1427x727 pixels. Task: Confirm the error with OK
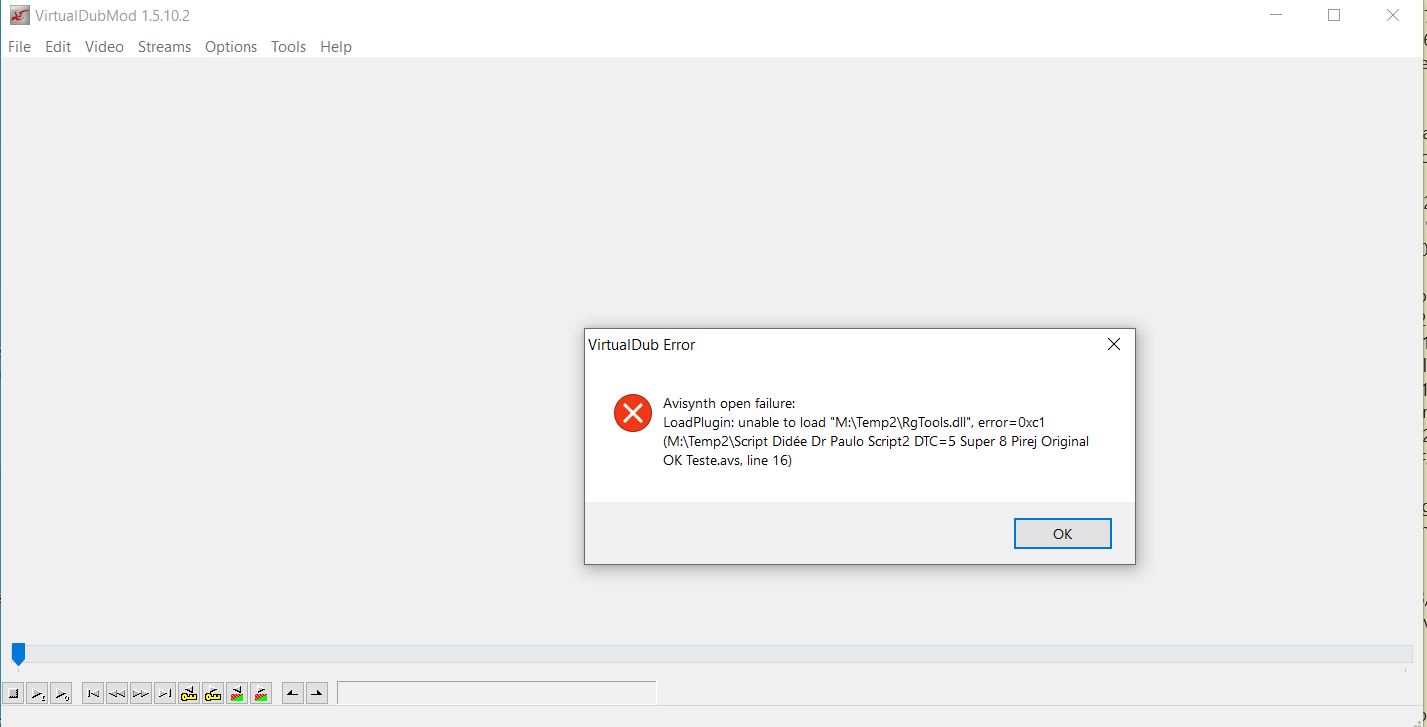(1062, 534)
